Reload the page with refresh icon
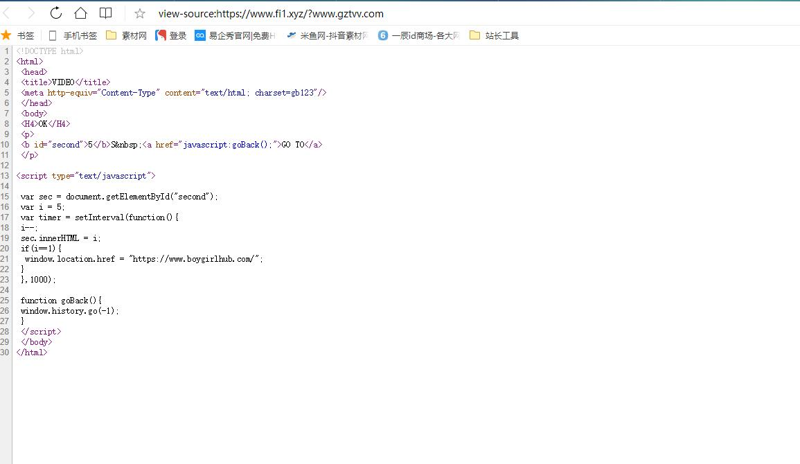 (x=56, y=13)
